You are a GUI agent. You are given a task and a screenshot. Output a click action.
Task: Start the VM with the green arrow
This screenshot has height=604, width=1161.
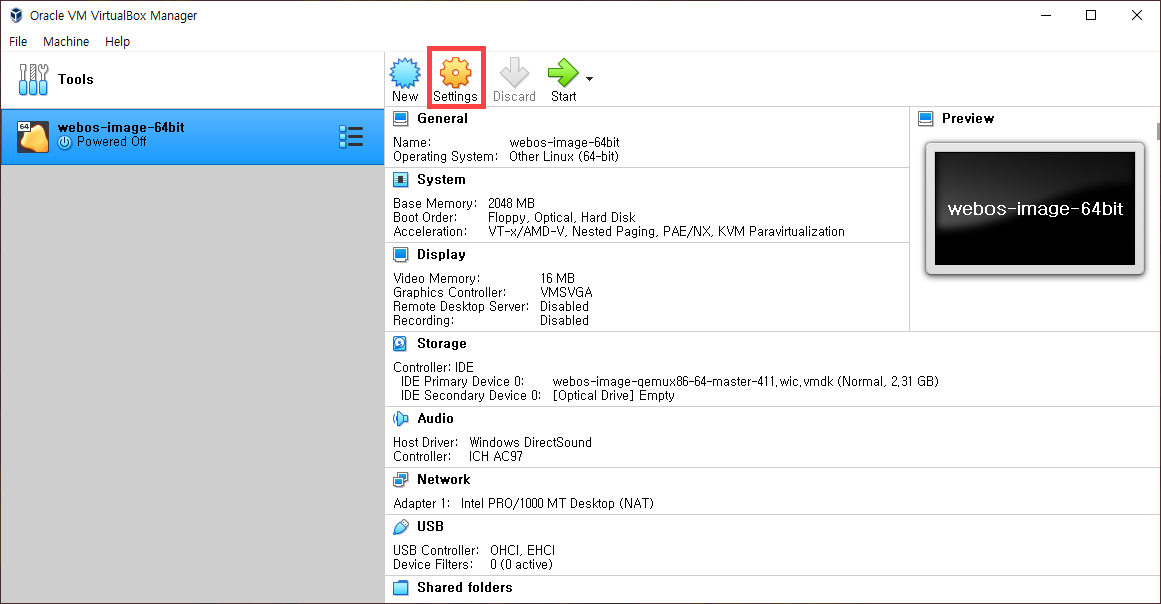pyautogui.click(x=563, y=73)
